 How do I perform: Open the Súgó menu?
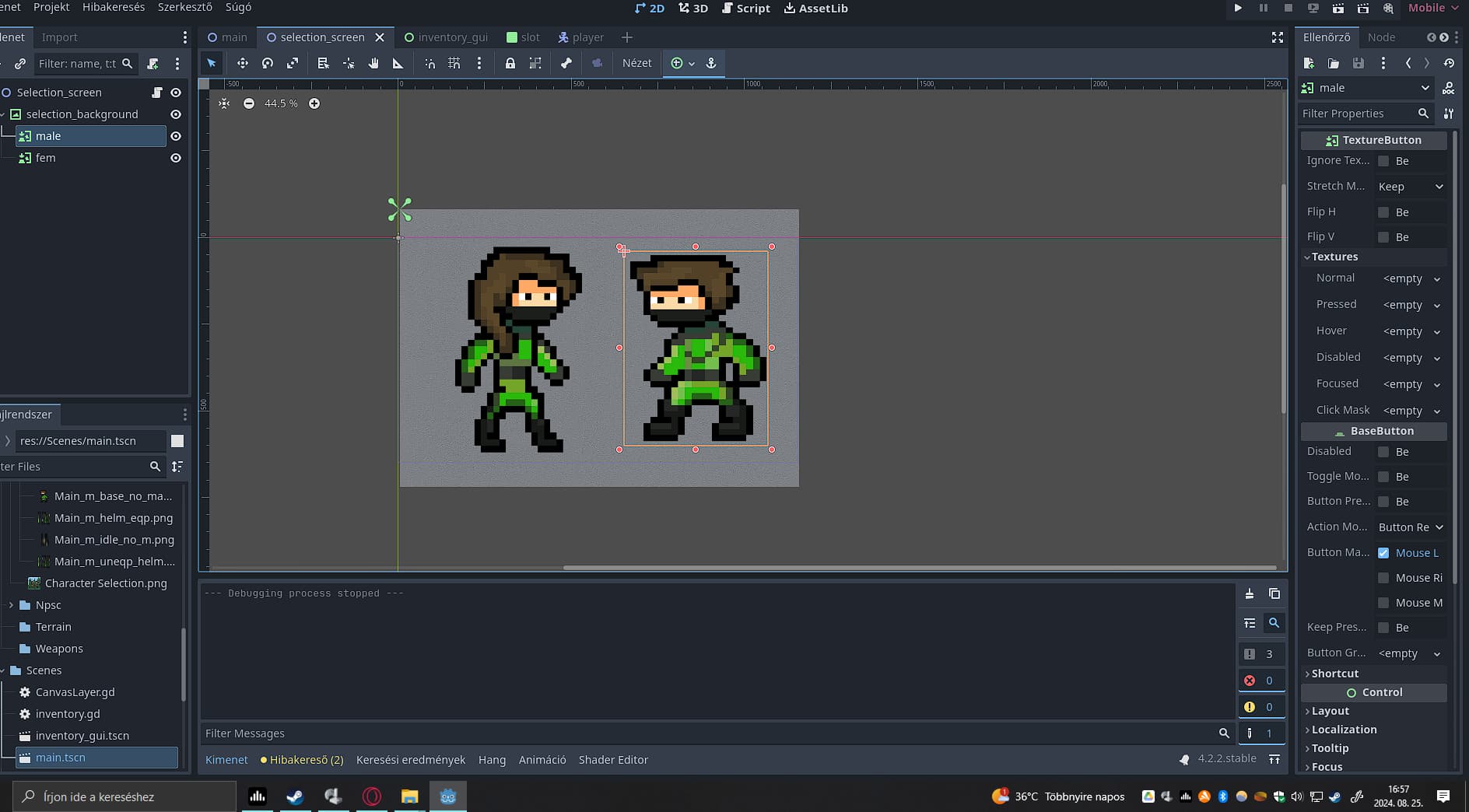(x=238, y=7)
